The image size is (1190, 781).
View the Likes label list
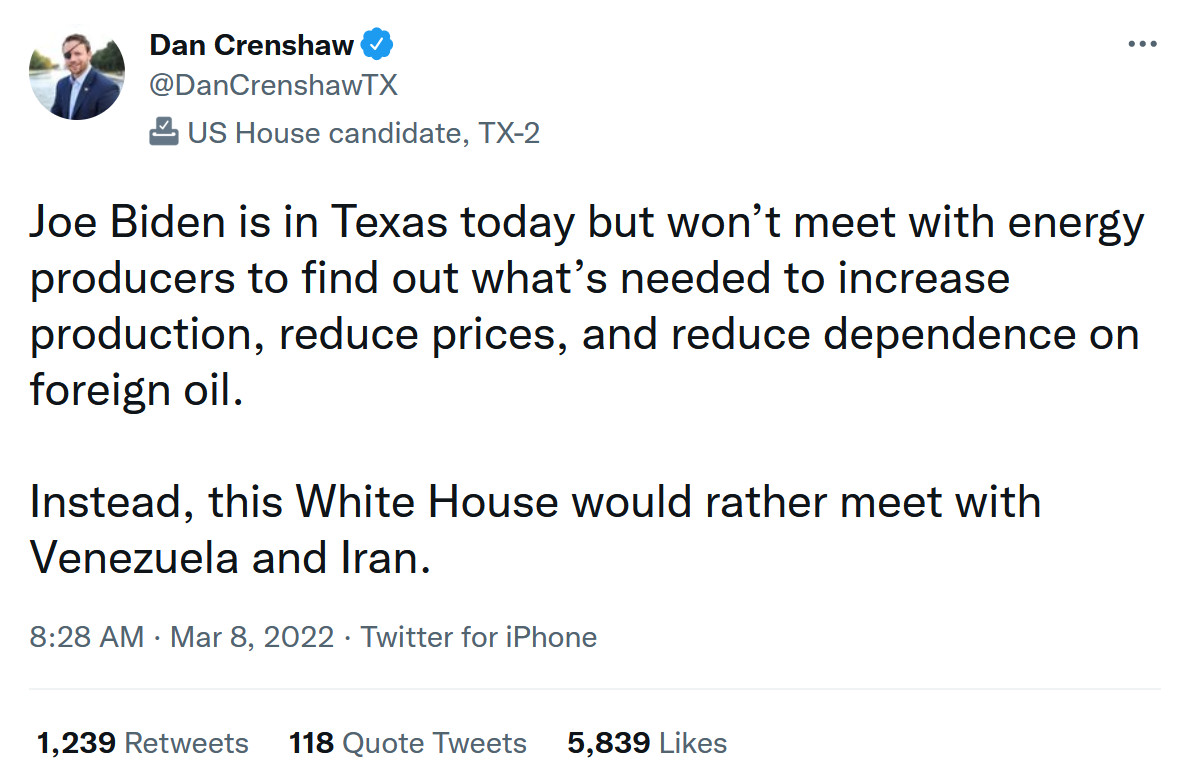coord(693,743)
